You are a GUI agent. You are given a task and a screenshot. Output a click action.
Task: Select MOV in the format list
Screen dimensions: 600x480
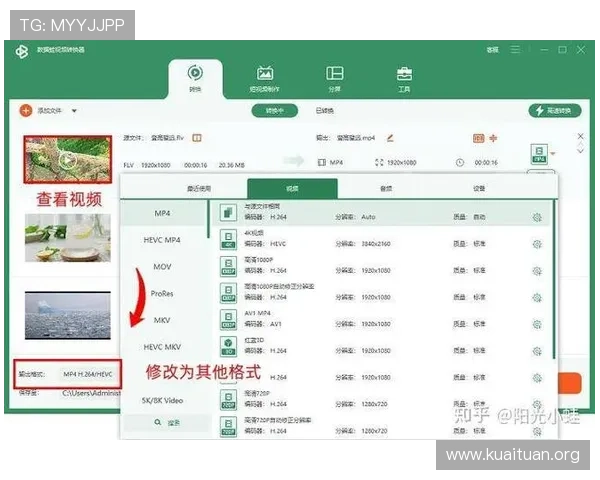click(162, 267)
